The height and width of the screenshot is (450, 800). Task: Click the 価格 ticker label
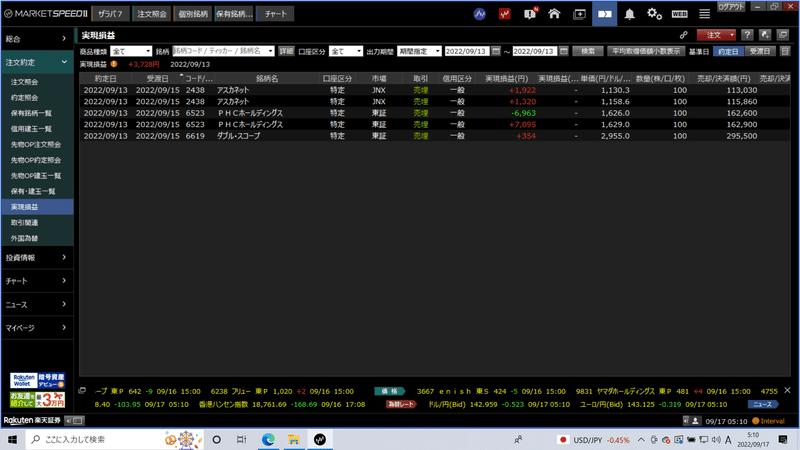point(389,391)
